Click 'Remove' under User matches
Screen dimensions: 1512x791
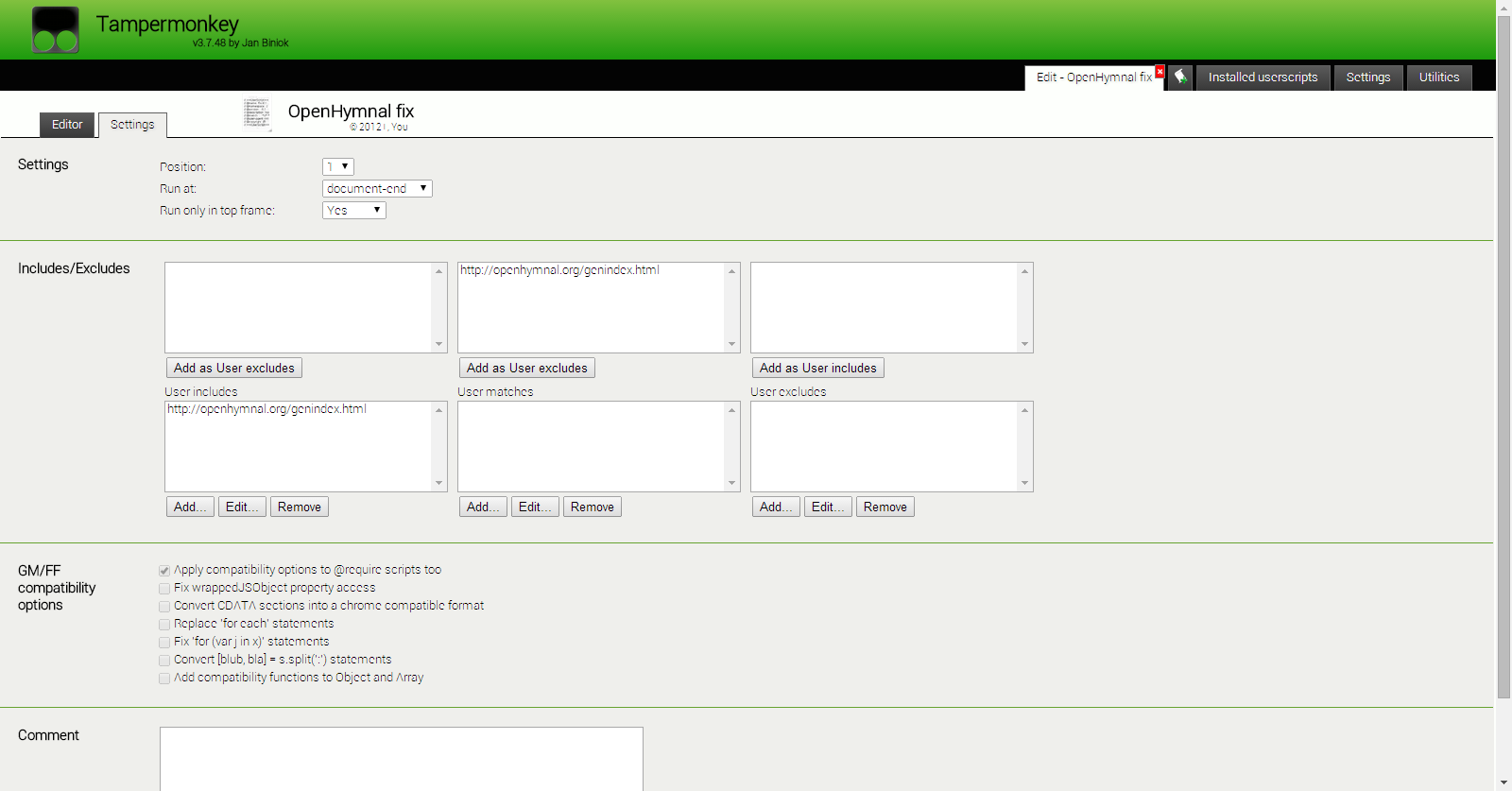point(593,507)
